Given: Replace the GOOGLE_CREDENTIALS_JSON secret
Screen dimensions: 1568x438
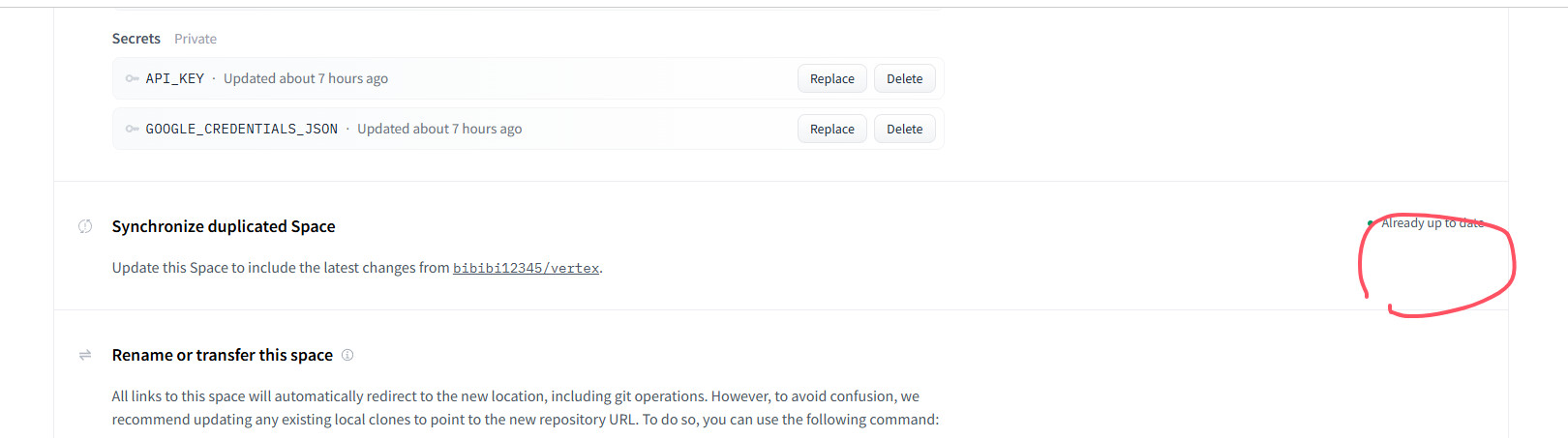Looking at the screenshot, I should click(x=831, y=129).
